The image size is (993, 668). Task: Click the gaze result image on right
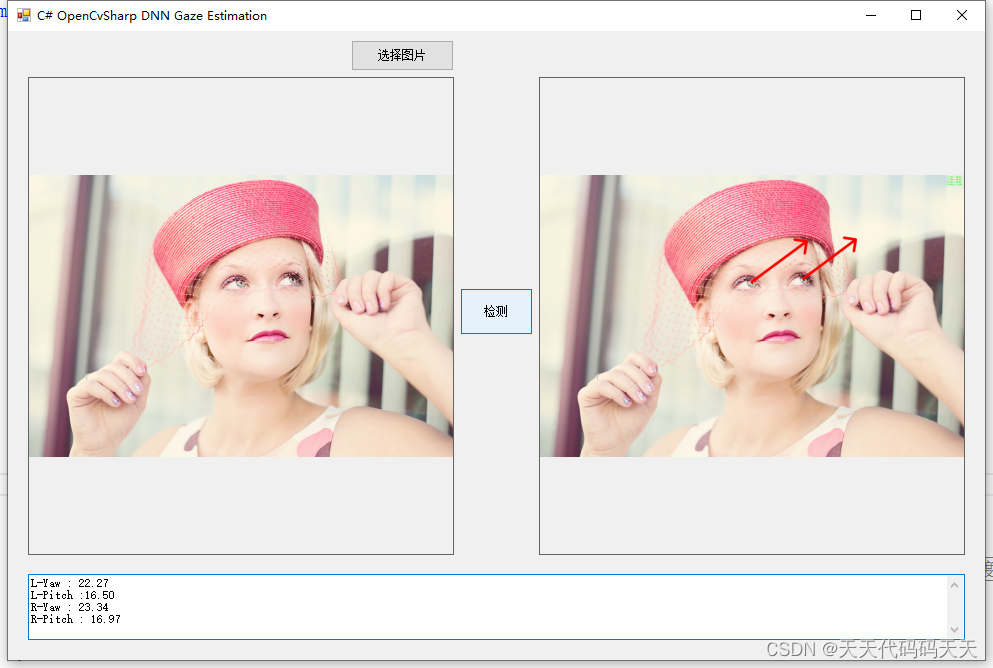coord(752,315)
